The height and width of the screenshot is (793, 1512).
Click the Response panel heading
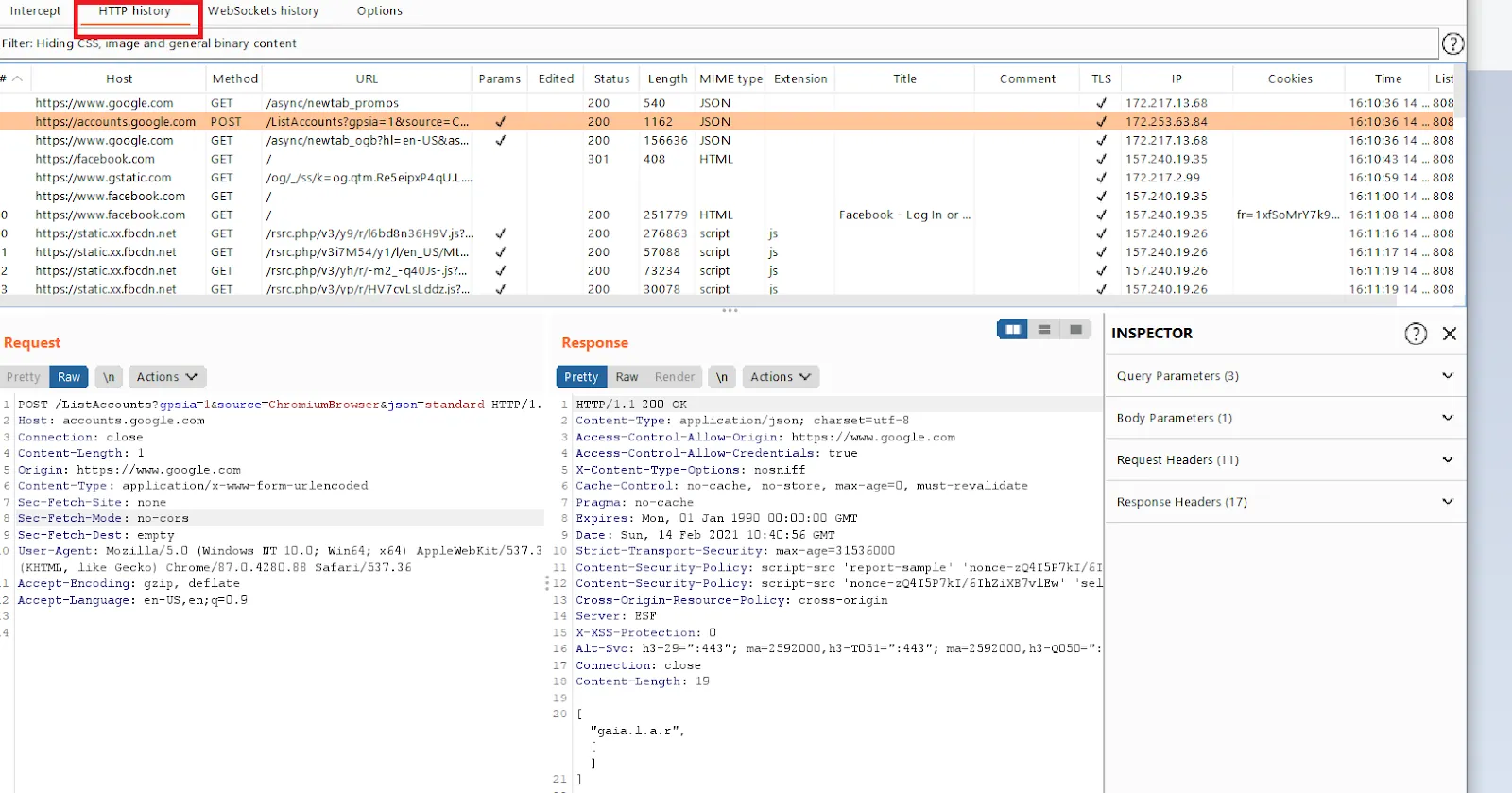pos(594,343)
